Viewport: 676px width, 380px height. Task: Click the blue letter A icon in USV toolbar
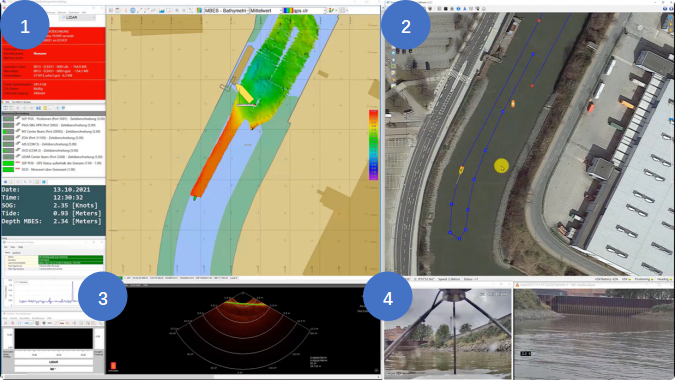(464, 9)
